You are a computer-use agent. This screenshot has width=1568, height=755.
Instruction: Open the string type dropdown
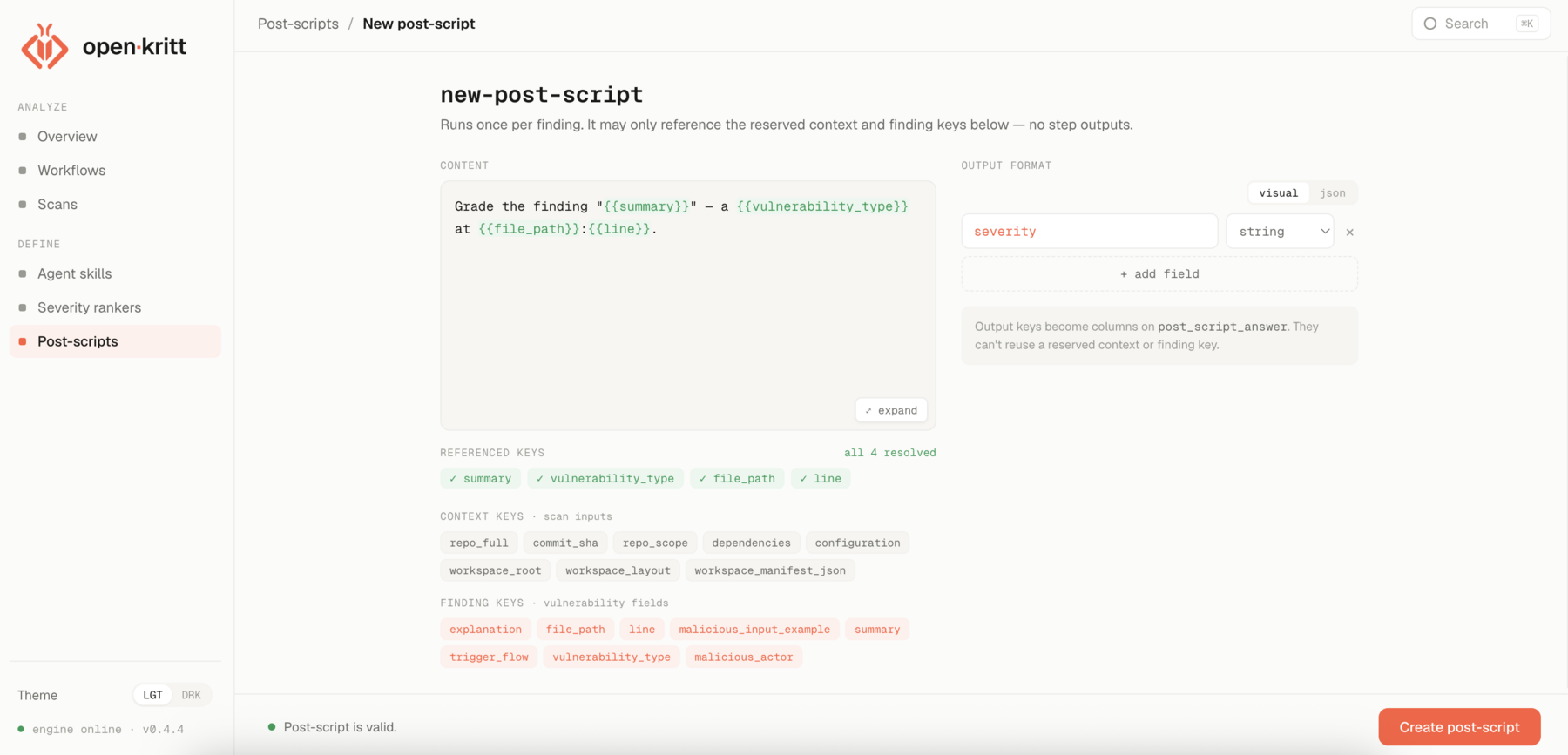(1280, 232)
